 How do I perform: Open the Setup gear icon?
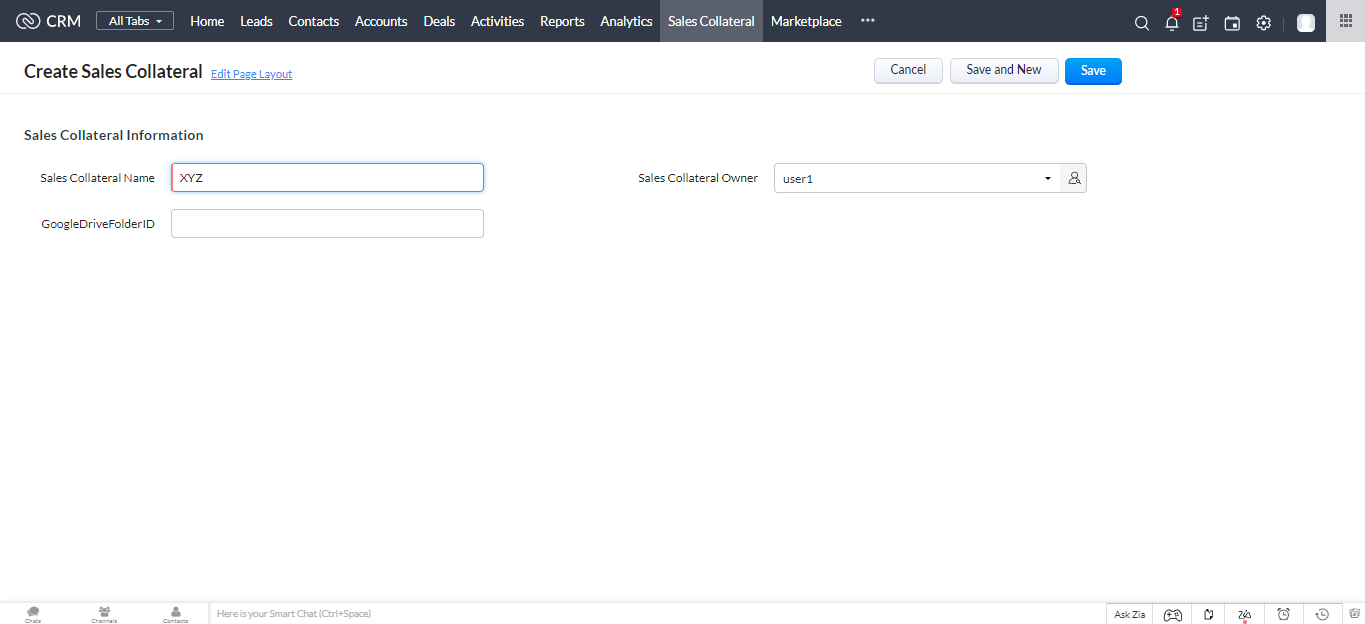click(x=1263, y=23)
